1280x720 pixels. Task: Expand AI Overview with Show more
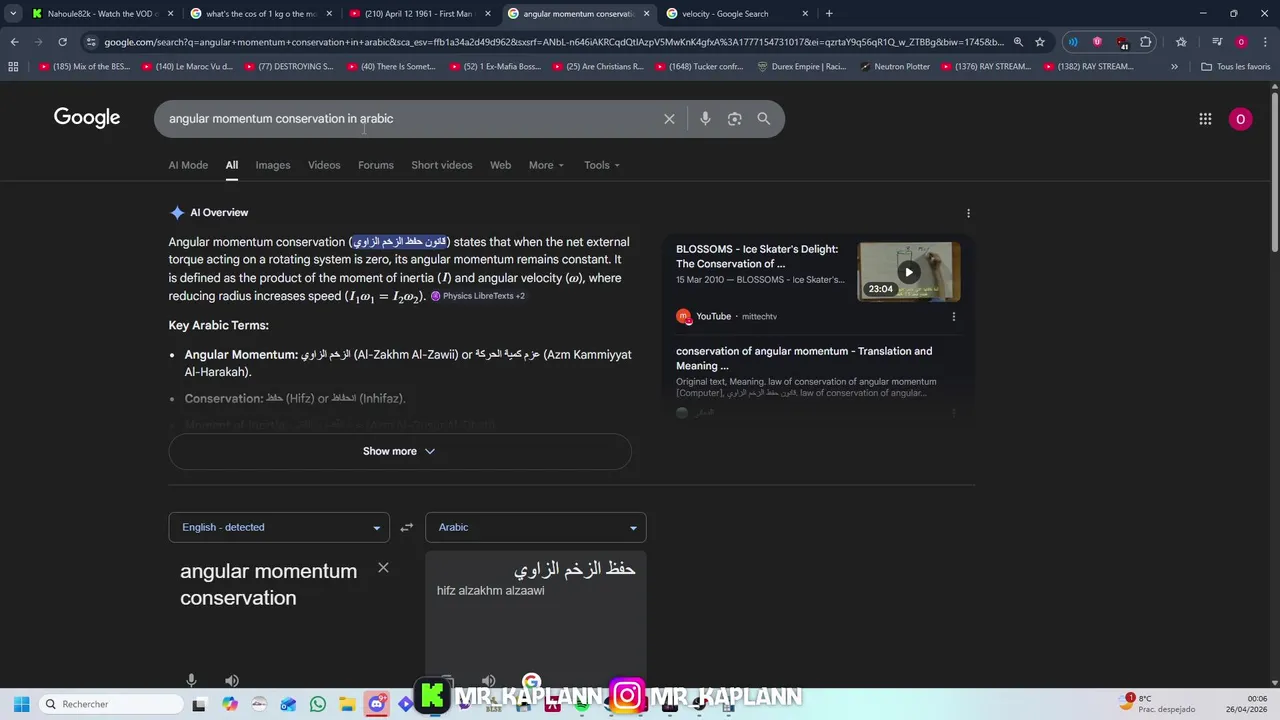(x=400, y=451)
